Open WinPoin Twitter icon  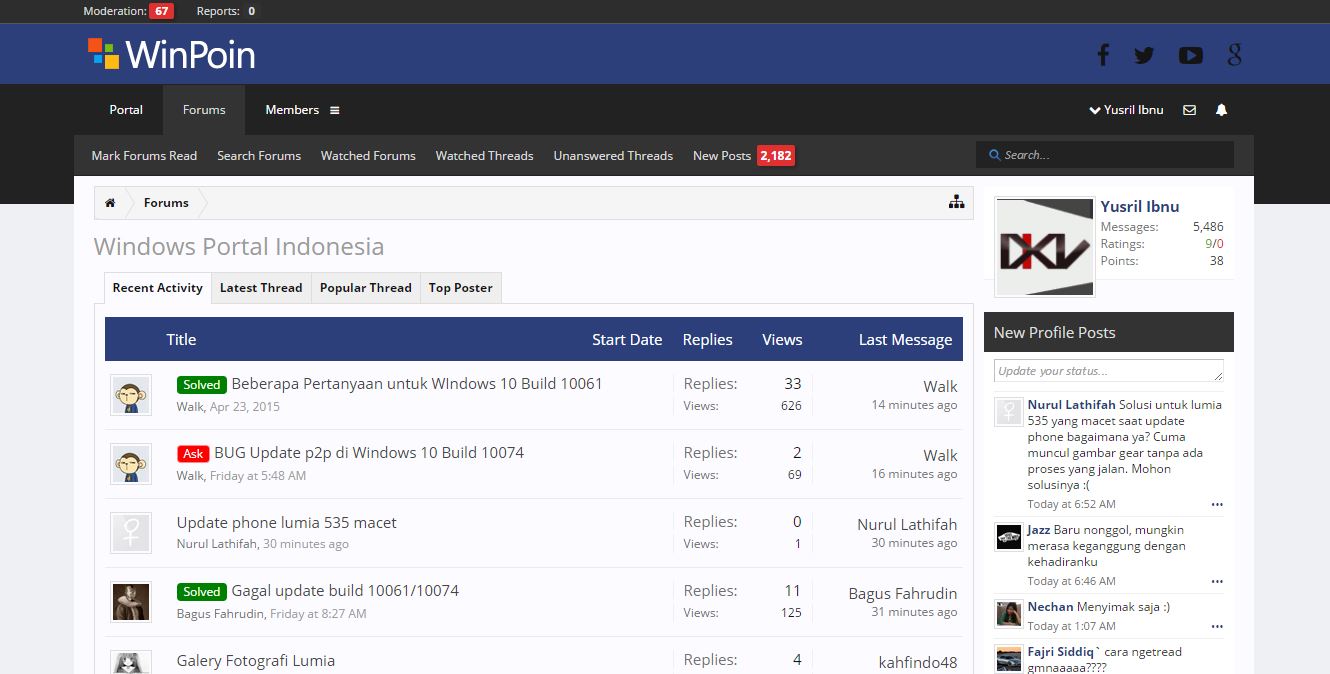1144,56
